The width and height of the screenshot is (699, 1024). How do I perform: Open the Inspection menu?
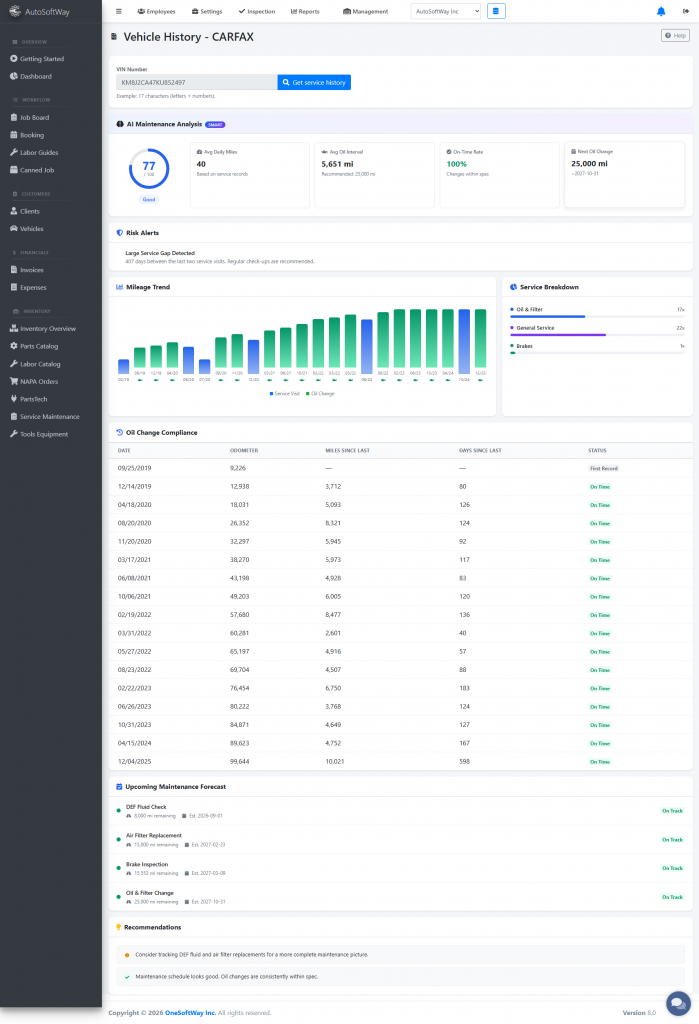click(x=257, y=11)
